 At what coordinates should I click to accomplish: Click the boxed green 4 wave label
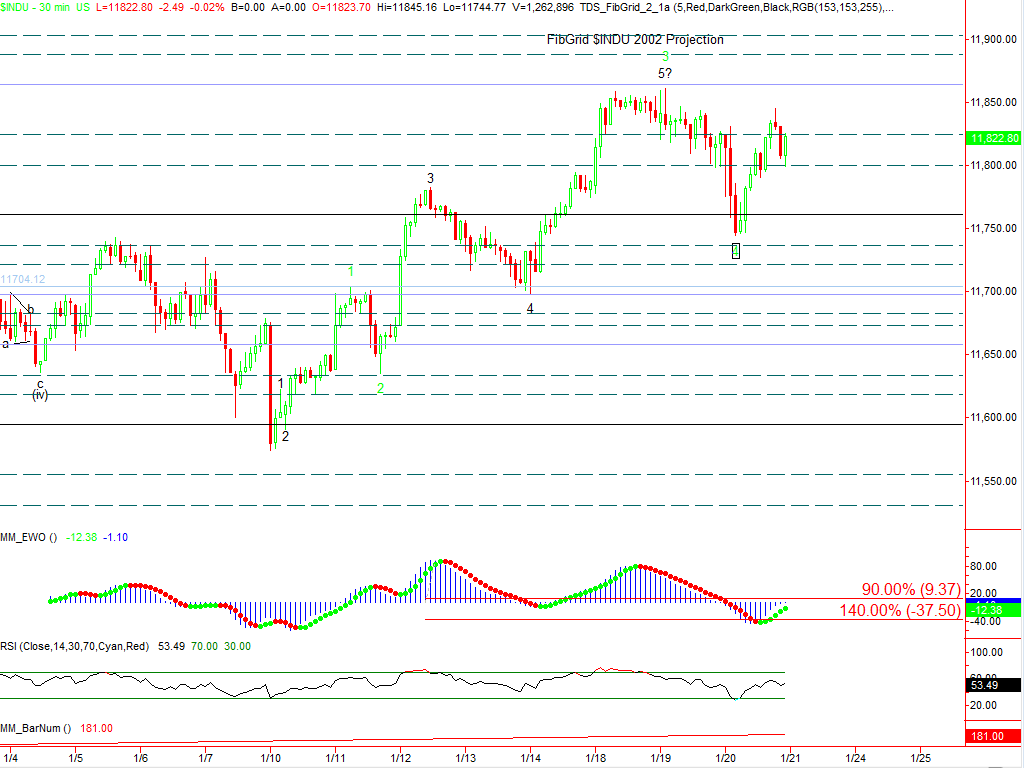pyautogui.click(x=736, y=250)
